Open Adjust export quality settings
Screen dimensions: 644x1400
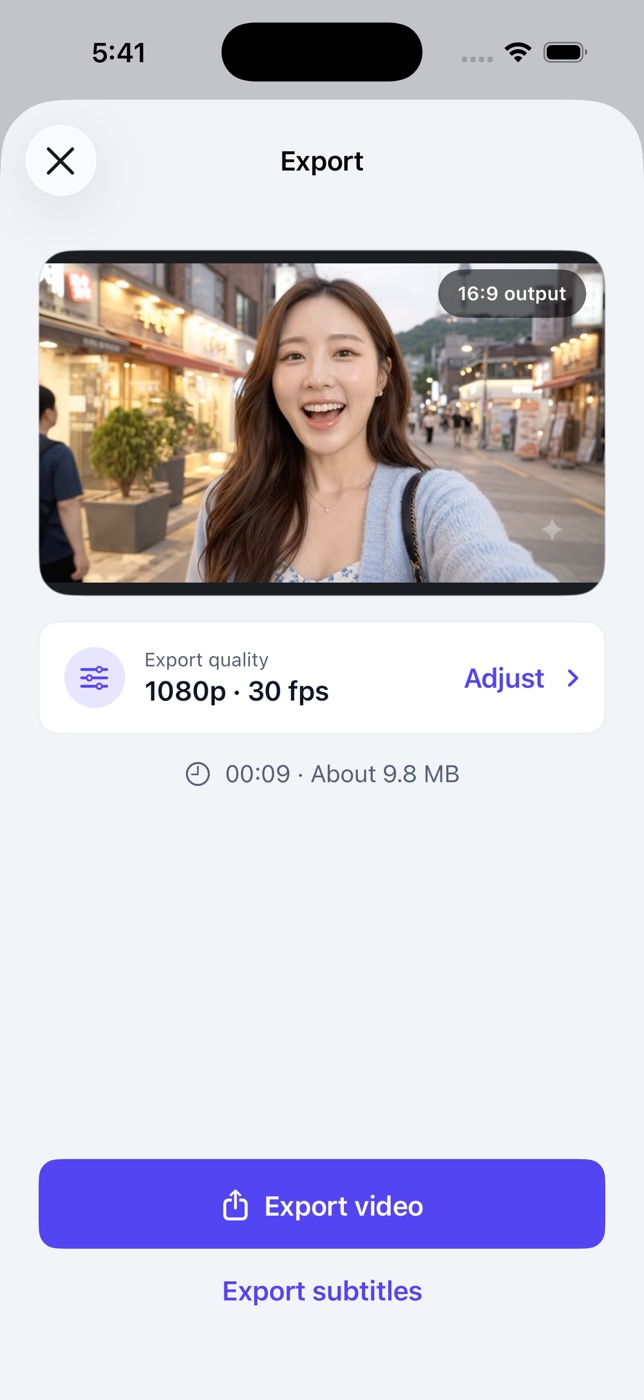pyautogui.click(x=504, y=678)
